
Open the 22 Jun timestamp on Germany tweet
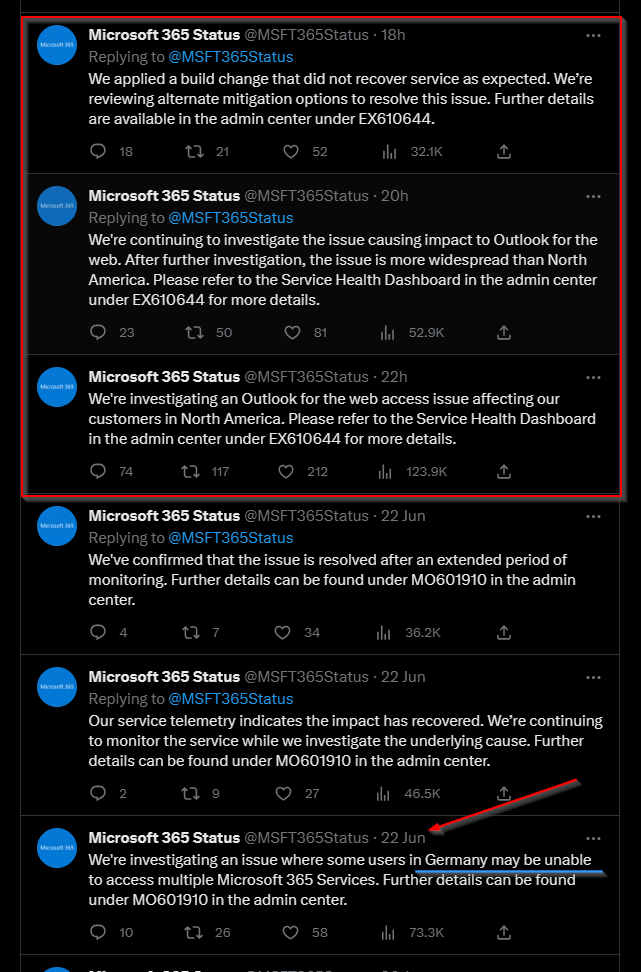(x=403, y=837)
